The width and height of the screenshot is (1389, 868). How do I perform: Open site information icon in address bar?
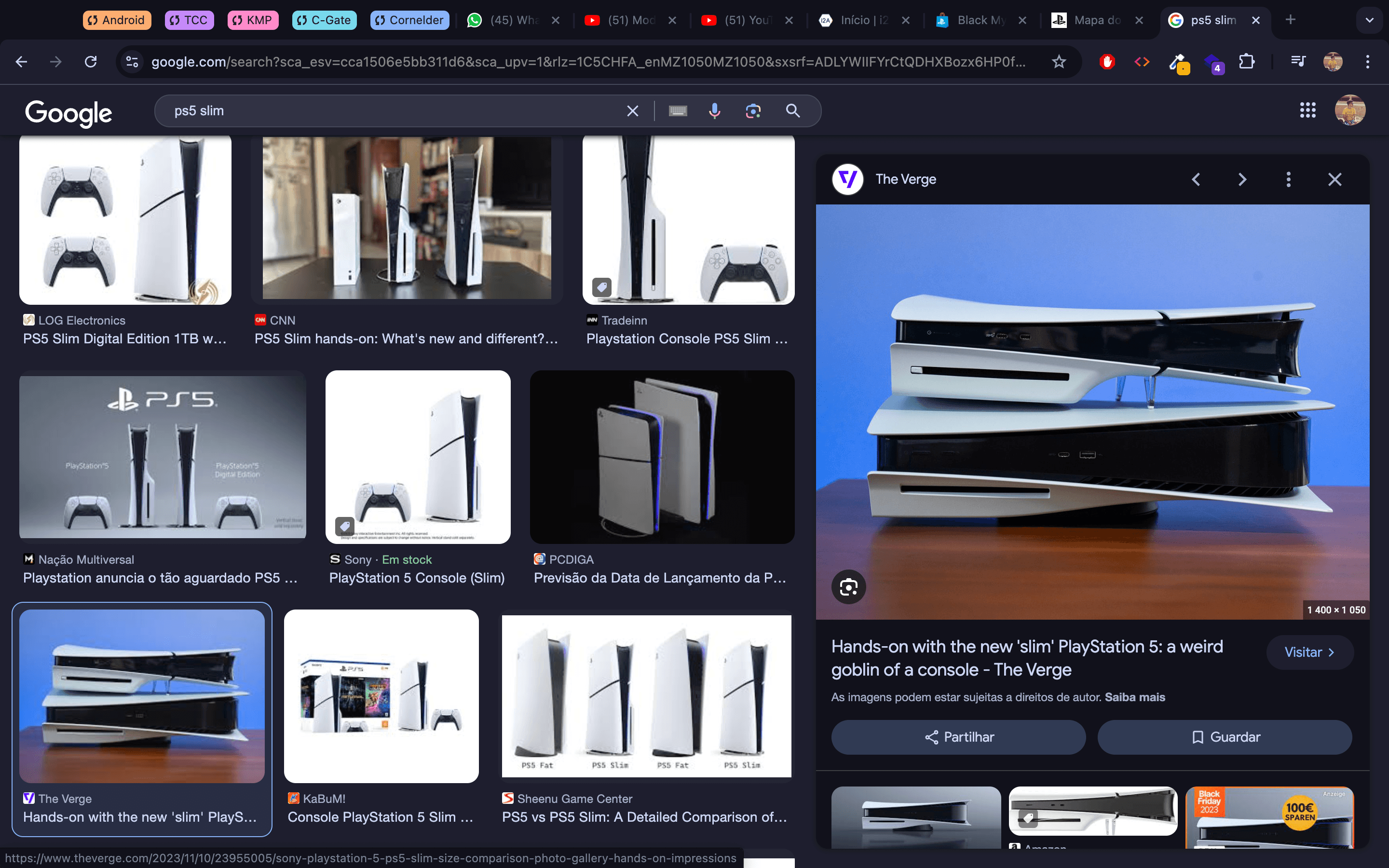pyautogui.click(x=132, y=61)
